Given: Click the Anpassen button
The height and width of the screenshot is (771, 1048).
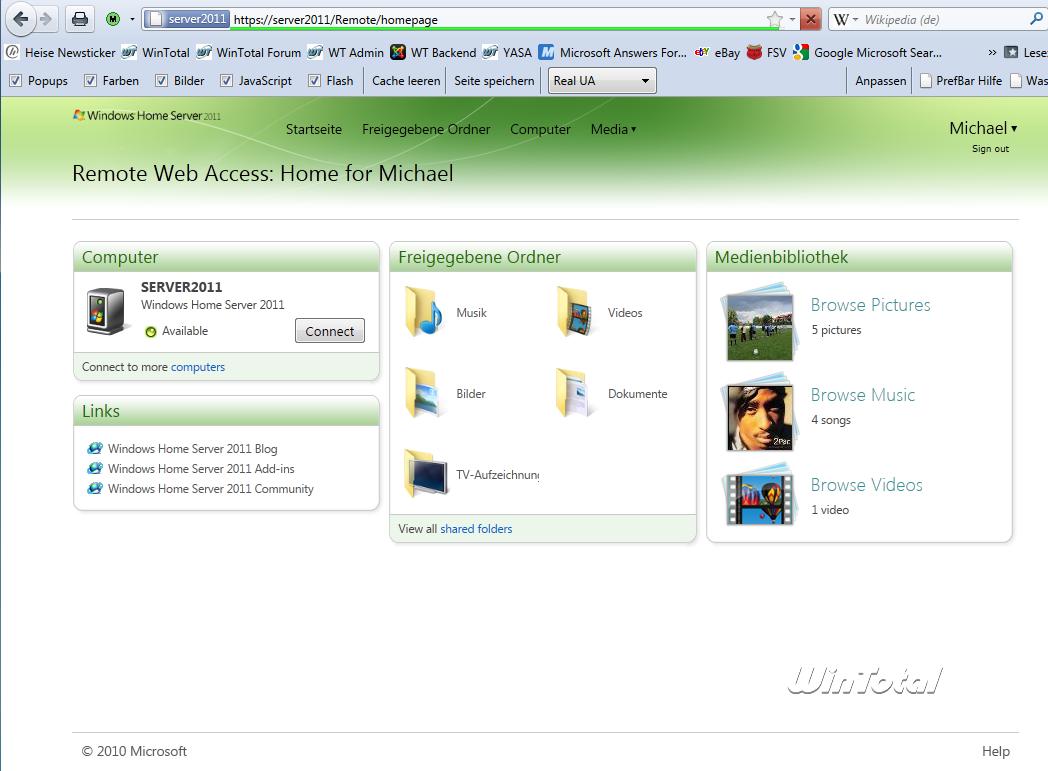Looking at the screenshot, I should tap(880, 81).
